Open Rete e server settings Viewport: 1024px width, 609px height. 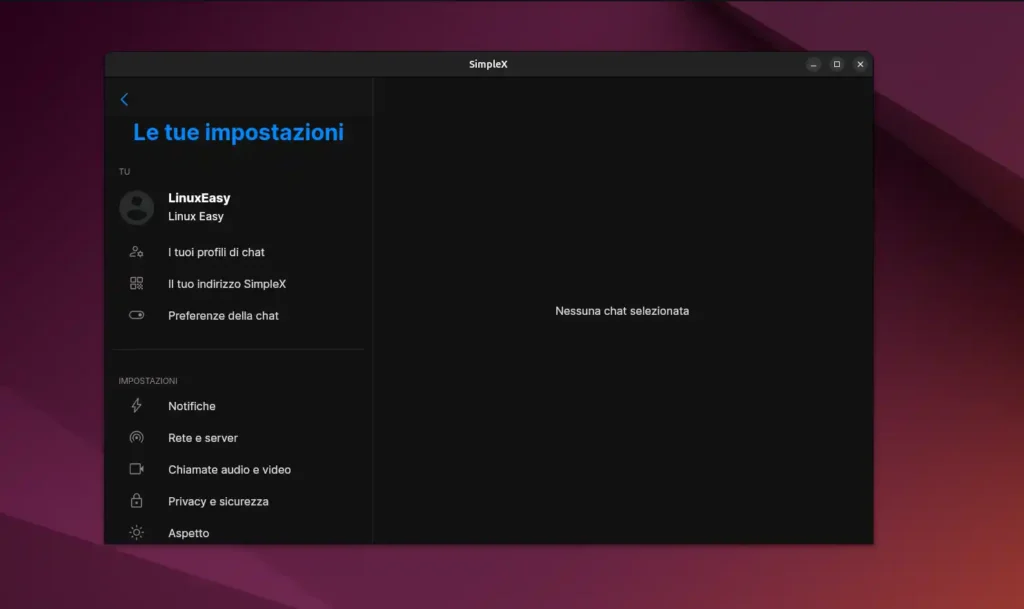202,438
